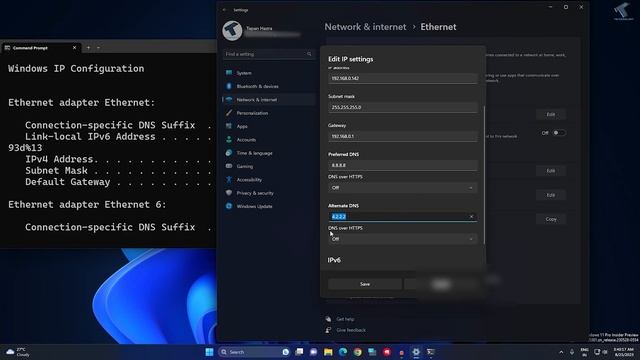The height and width of the screenshot is (360, 640).
Task: Switch to Terminal icon on the taskbar
Action: [x=431, y=352]
